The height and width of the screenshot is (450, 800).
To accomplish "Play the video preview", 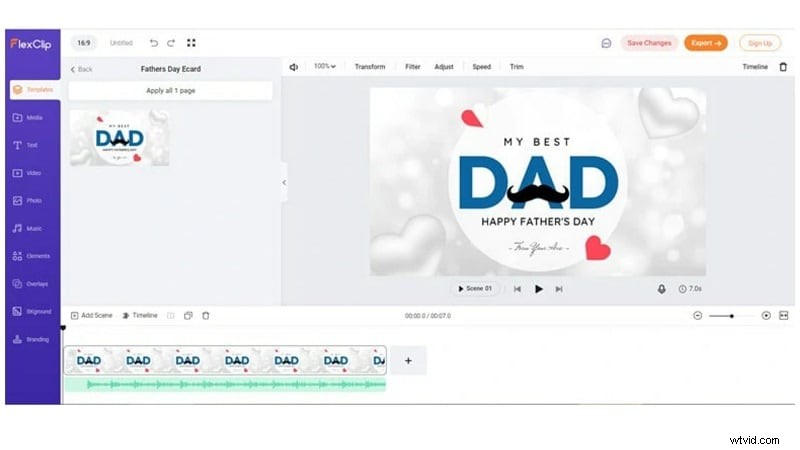I will point(538,289).
